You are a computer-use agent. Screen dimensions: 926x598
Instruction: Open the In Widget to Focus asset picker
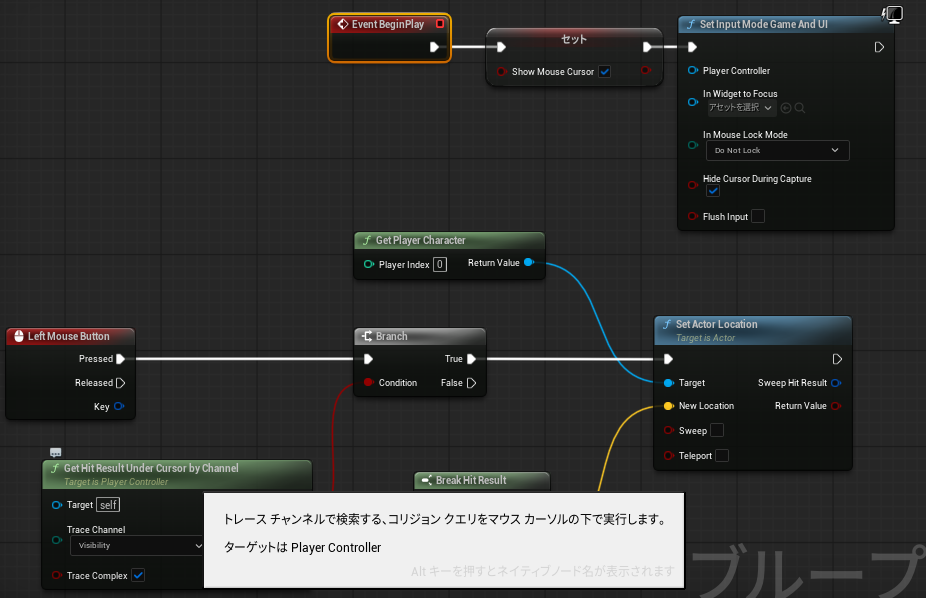click(740, 108)
